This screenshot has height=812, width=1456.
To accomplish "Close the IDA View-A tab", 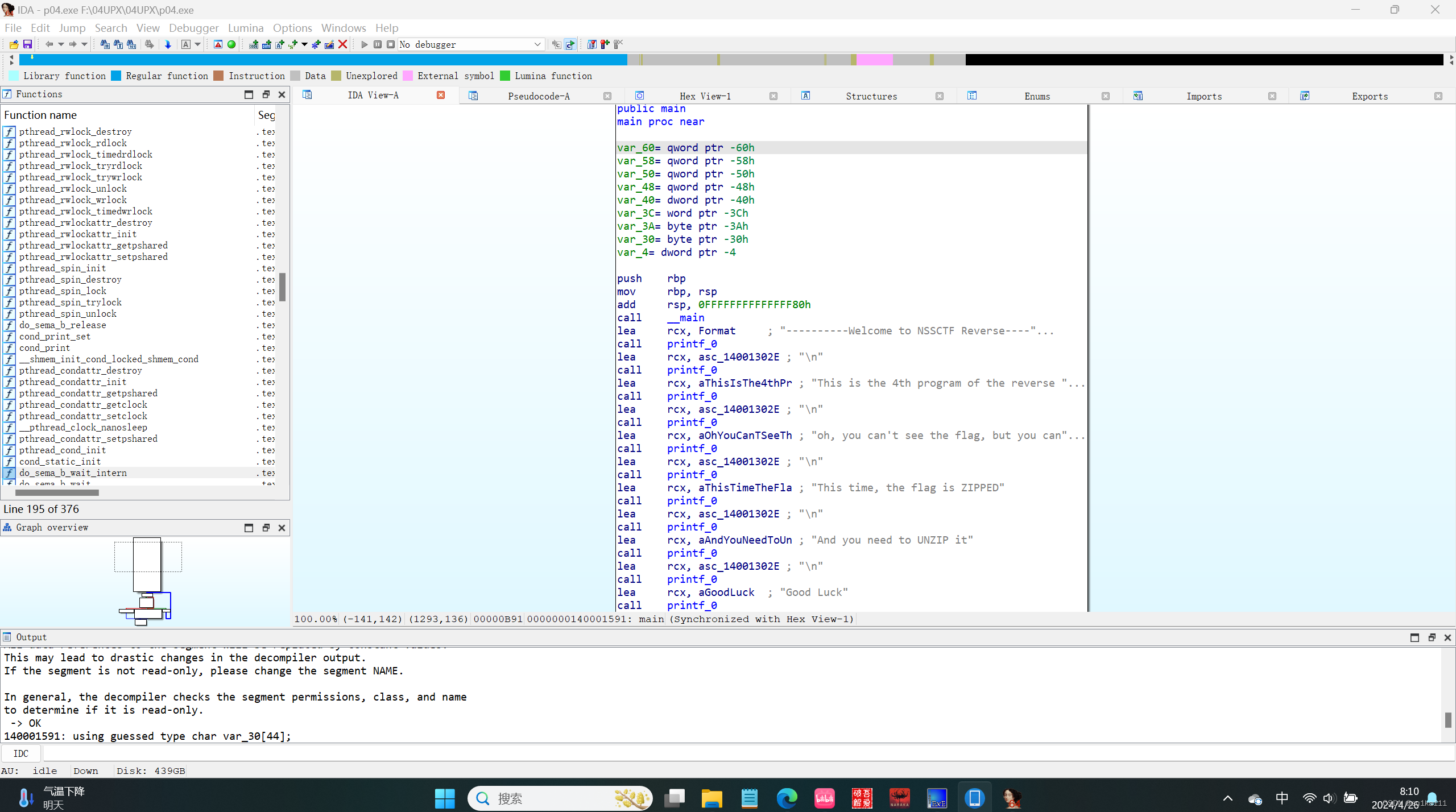I will point(441,95).
